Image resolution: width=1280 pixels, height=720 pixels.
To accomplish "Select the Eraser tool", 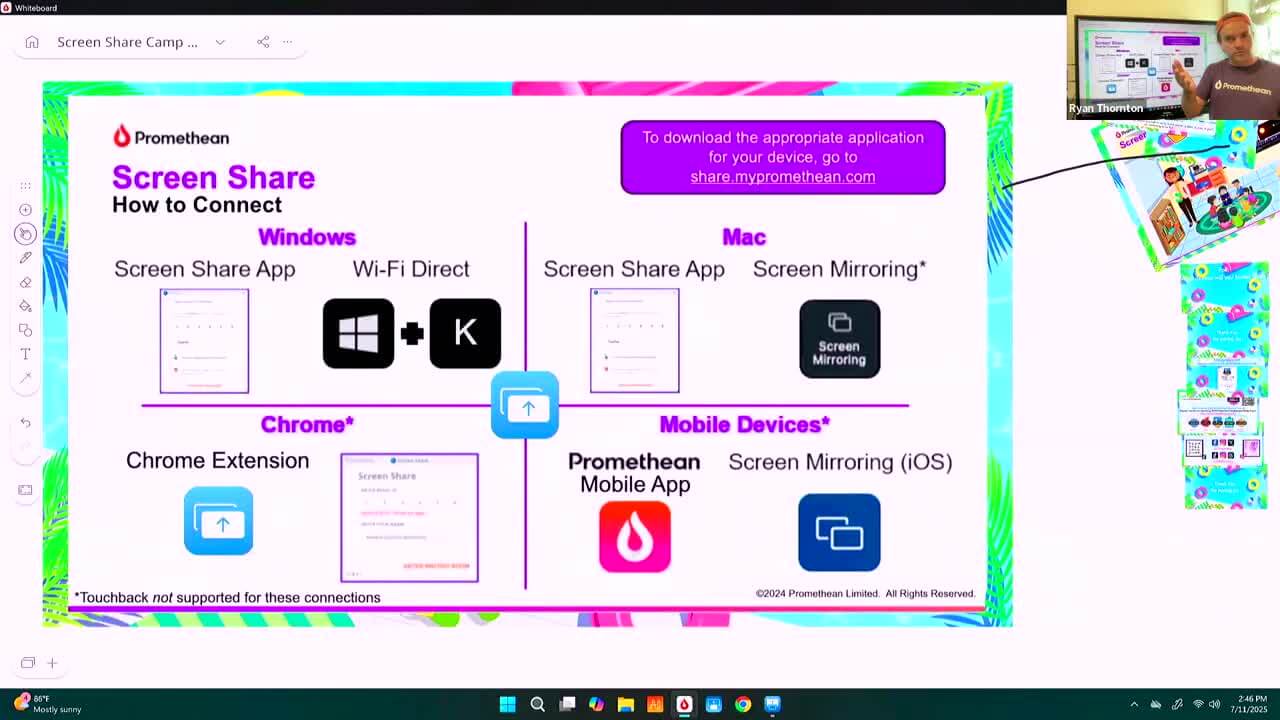I will [x=26, y=282].
